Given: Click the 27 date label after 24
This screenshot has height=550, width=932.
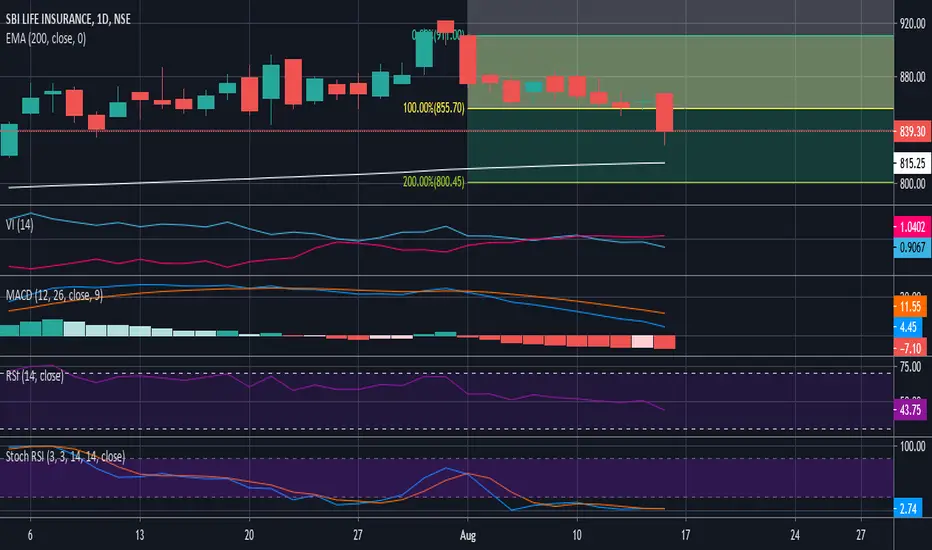Looking at the screenshot, I should 861,535.
